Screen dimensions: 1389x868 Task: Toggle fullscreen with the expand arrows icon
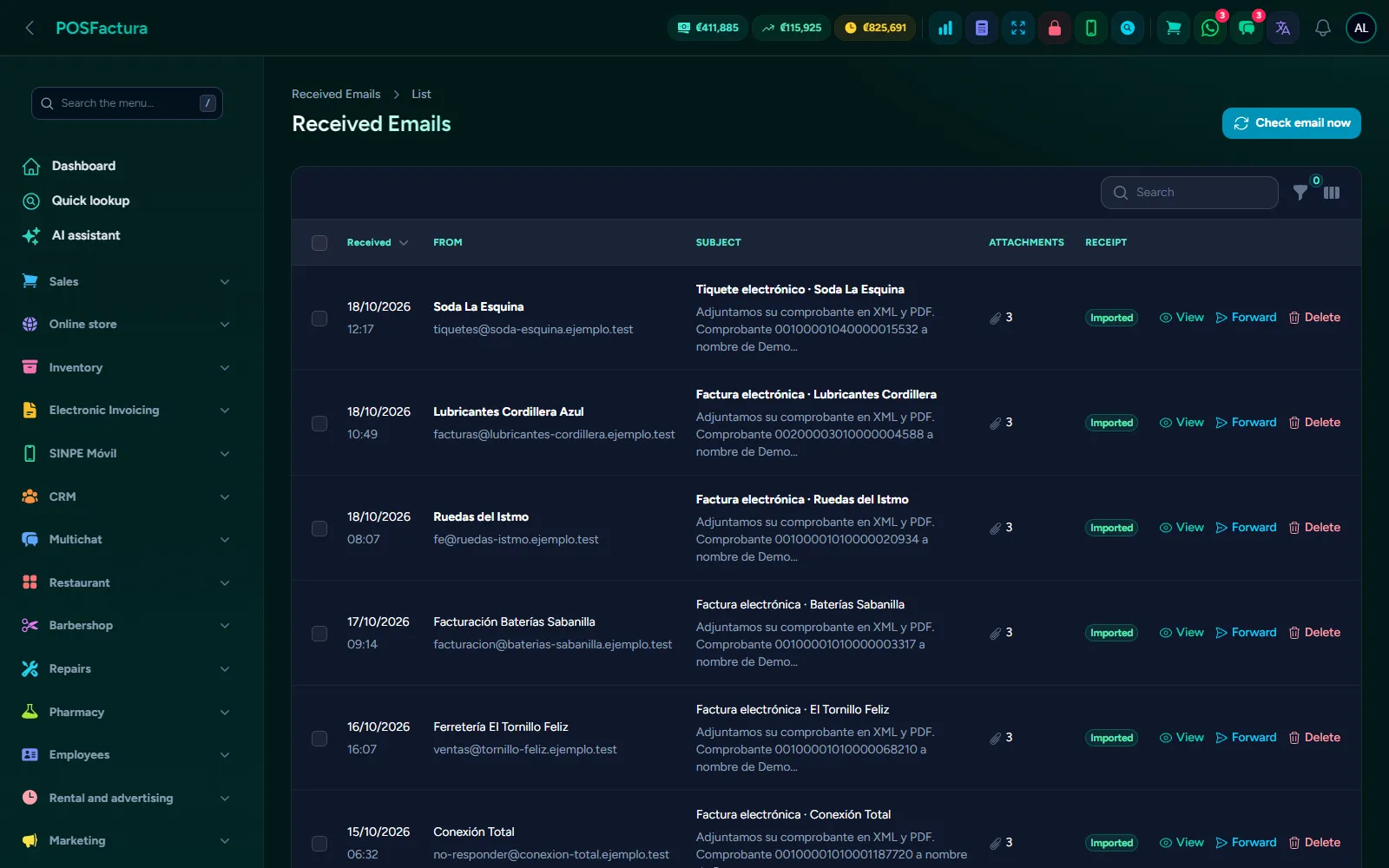(x=1018, y=28)
